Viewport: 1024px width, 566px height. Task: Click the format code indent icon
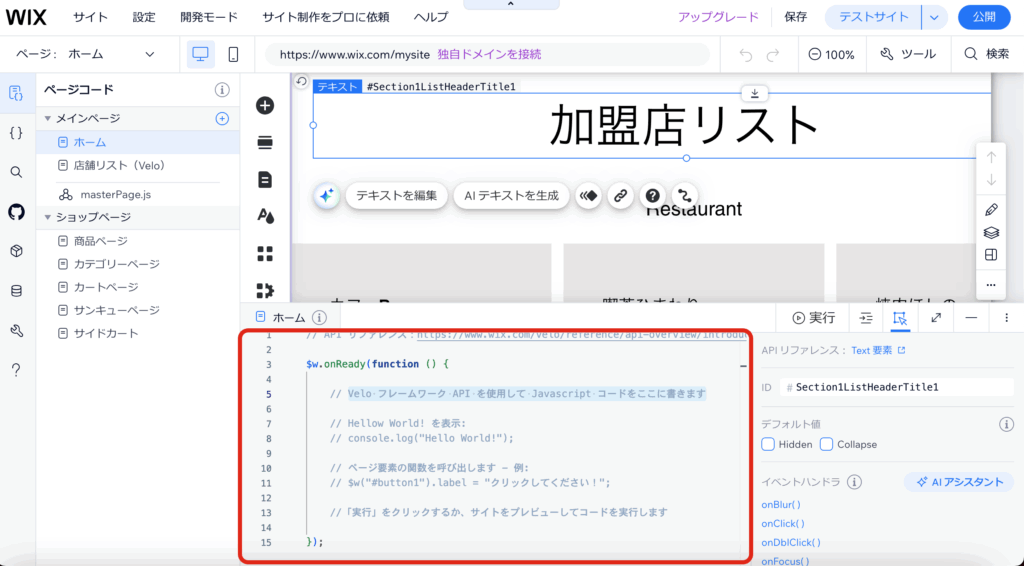click(866, 318)
